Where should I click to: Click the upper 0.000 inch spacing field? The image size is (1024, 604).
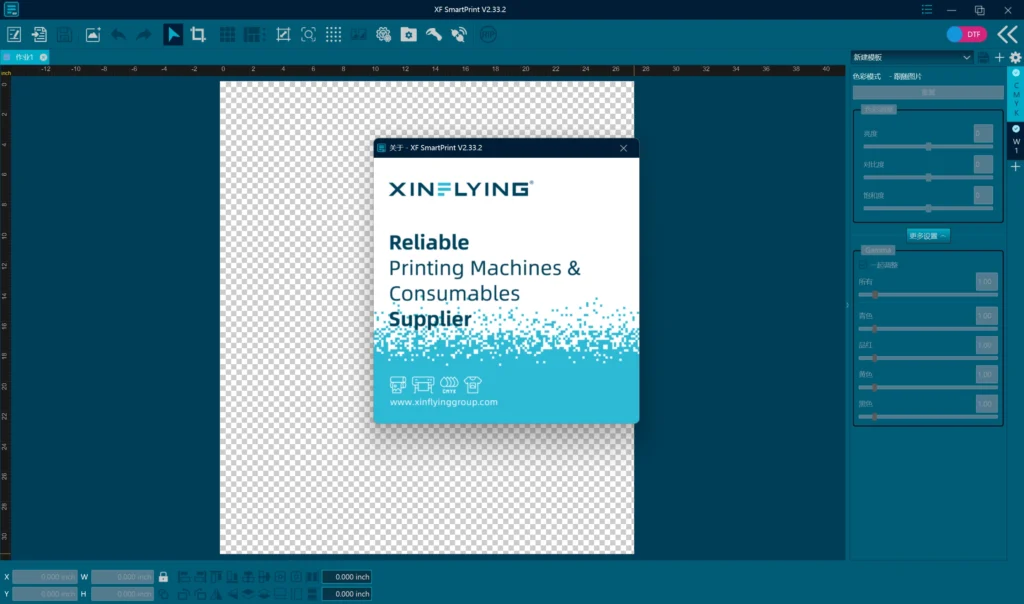point(347,577)
